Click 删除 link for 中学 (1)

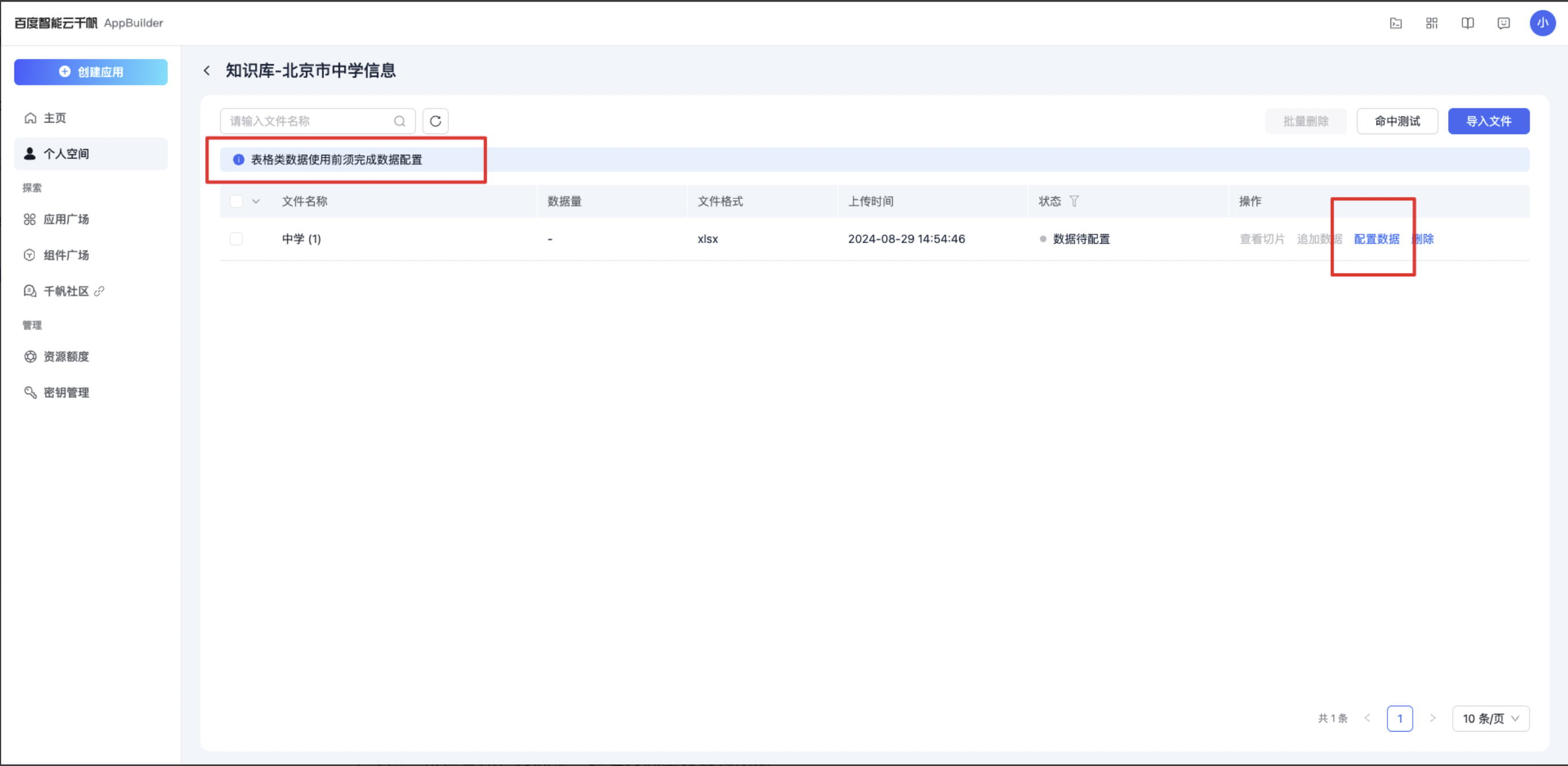[1422, 239]
